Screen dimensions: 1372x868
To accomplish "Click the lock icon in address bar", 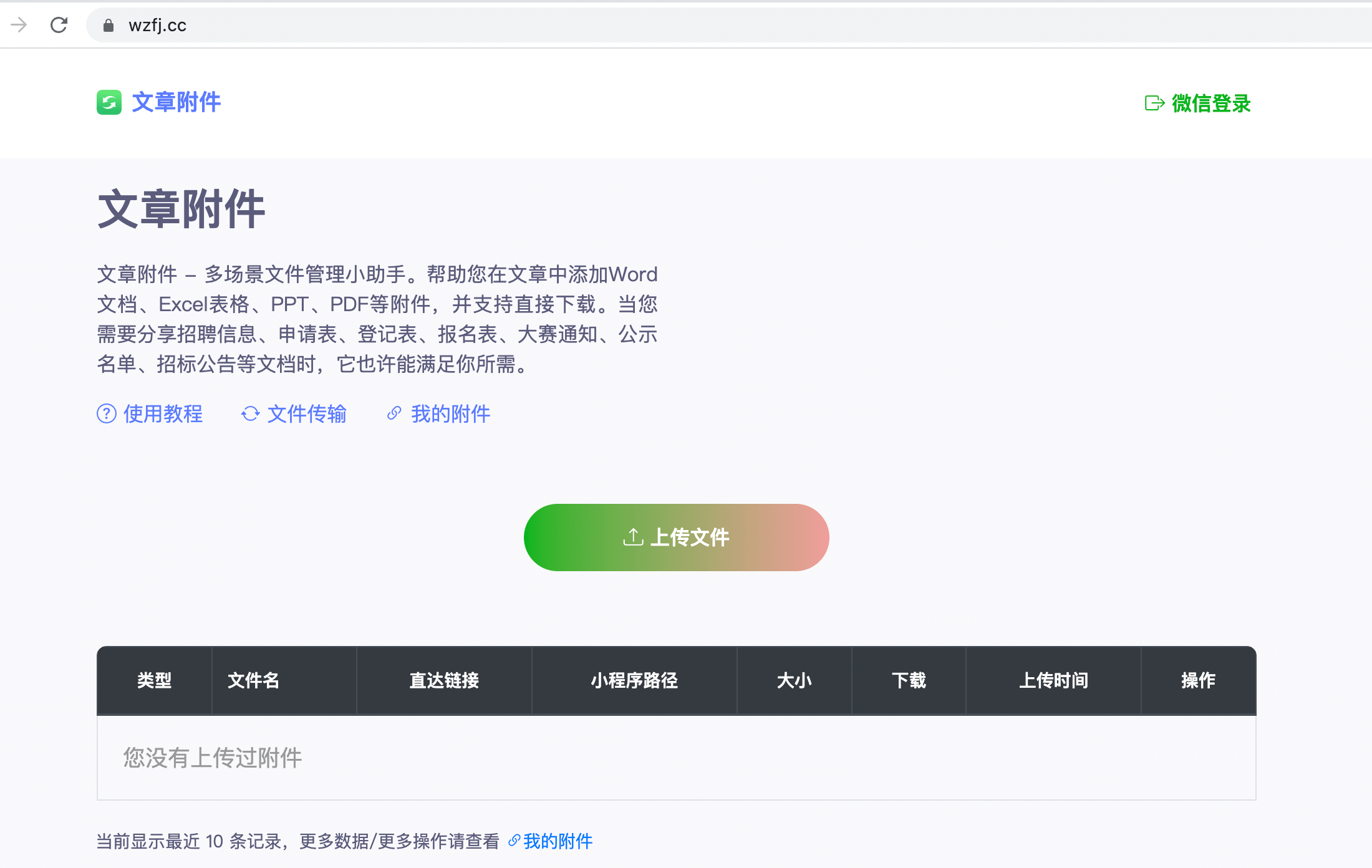I will 109,25.
